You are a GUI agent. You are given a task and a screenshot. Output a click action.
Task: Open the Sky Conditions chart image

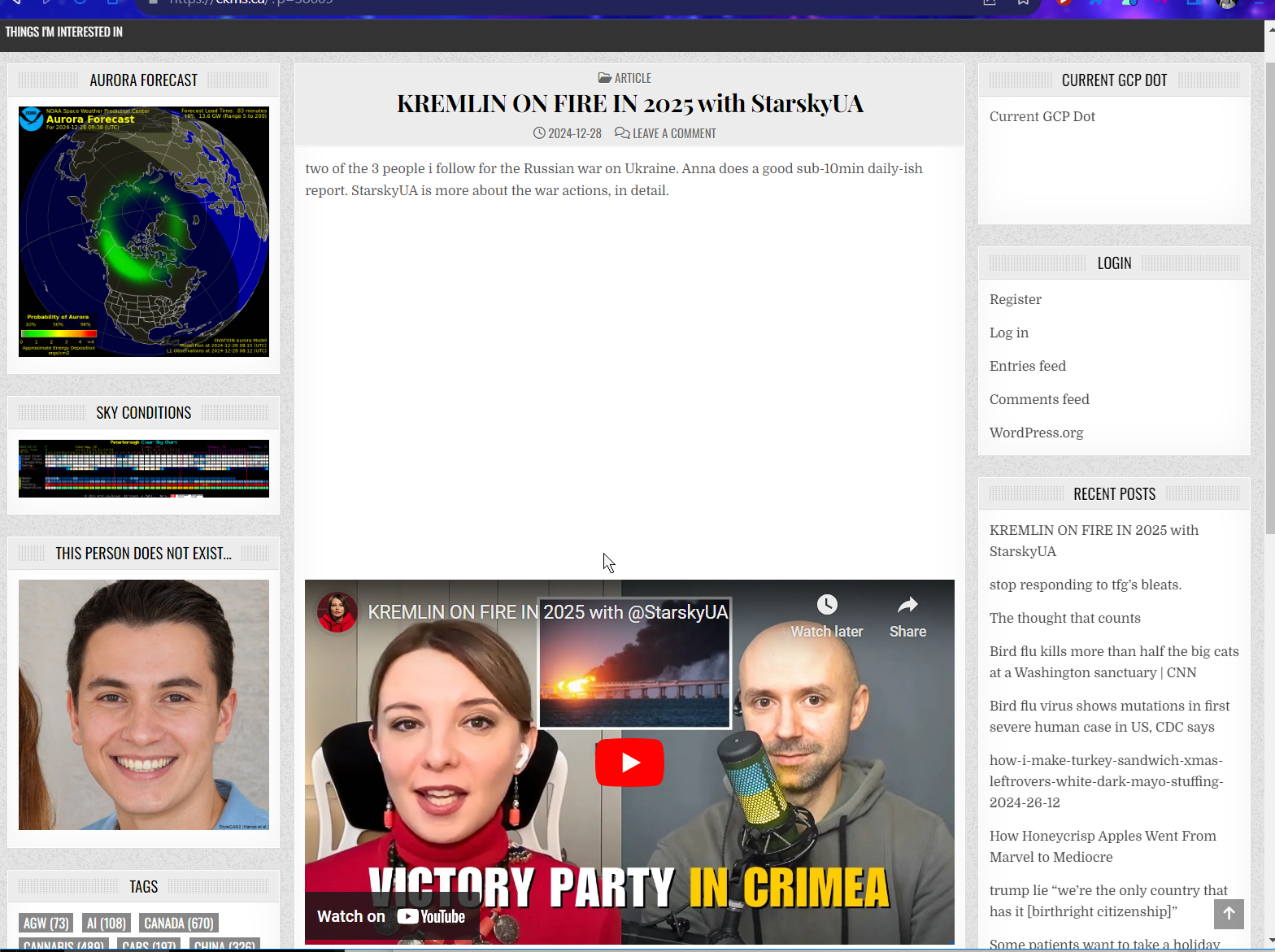(144, 469)
